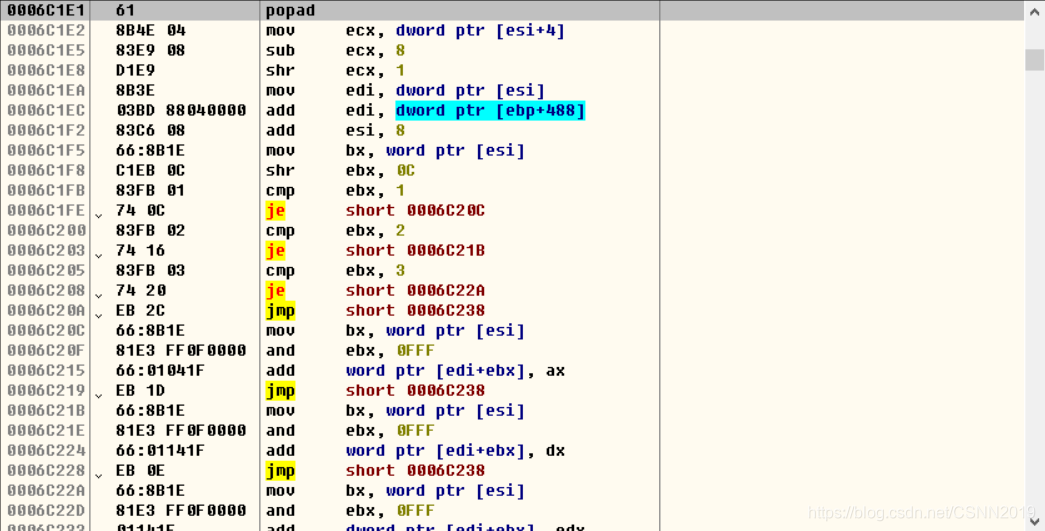Click hex bytes EB 2C

point(141,310)
